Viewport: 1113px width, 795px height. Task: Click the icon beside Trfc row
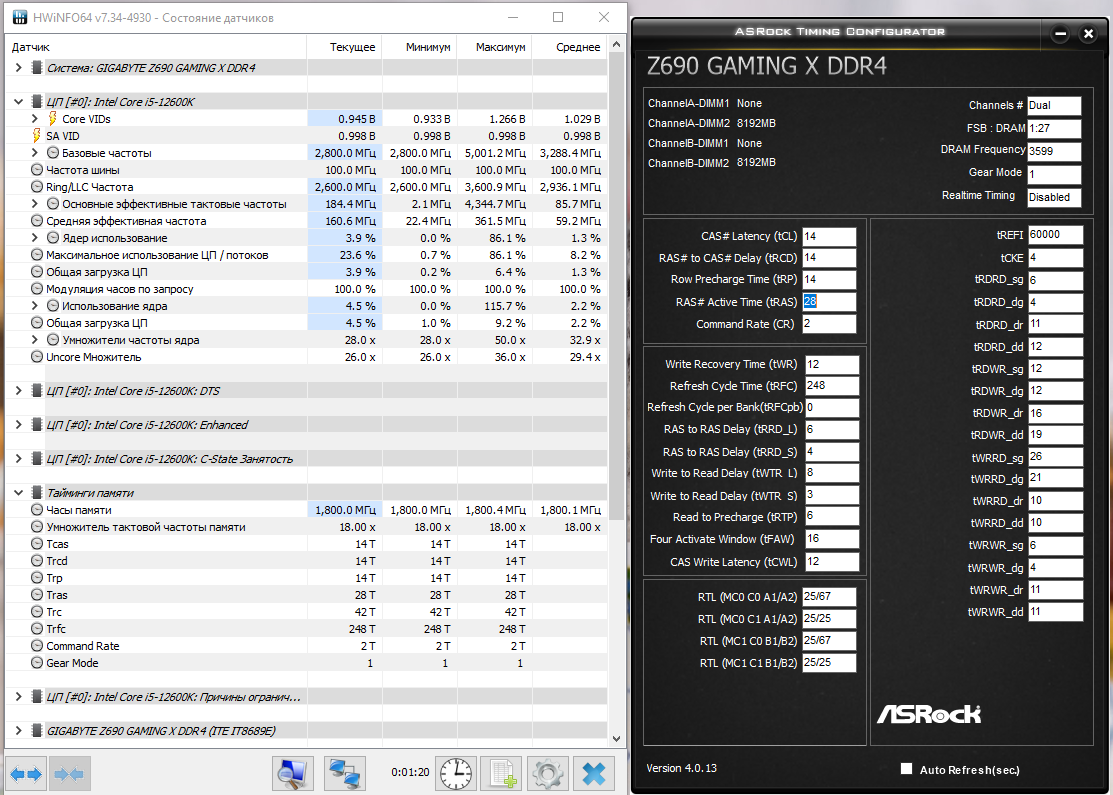(37, 629)
